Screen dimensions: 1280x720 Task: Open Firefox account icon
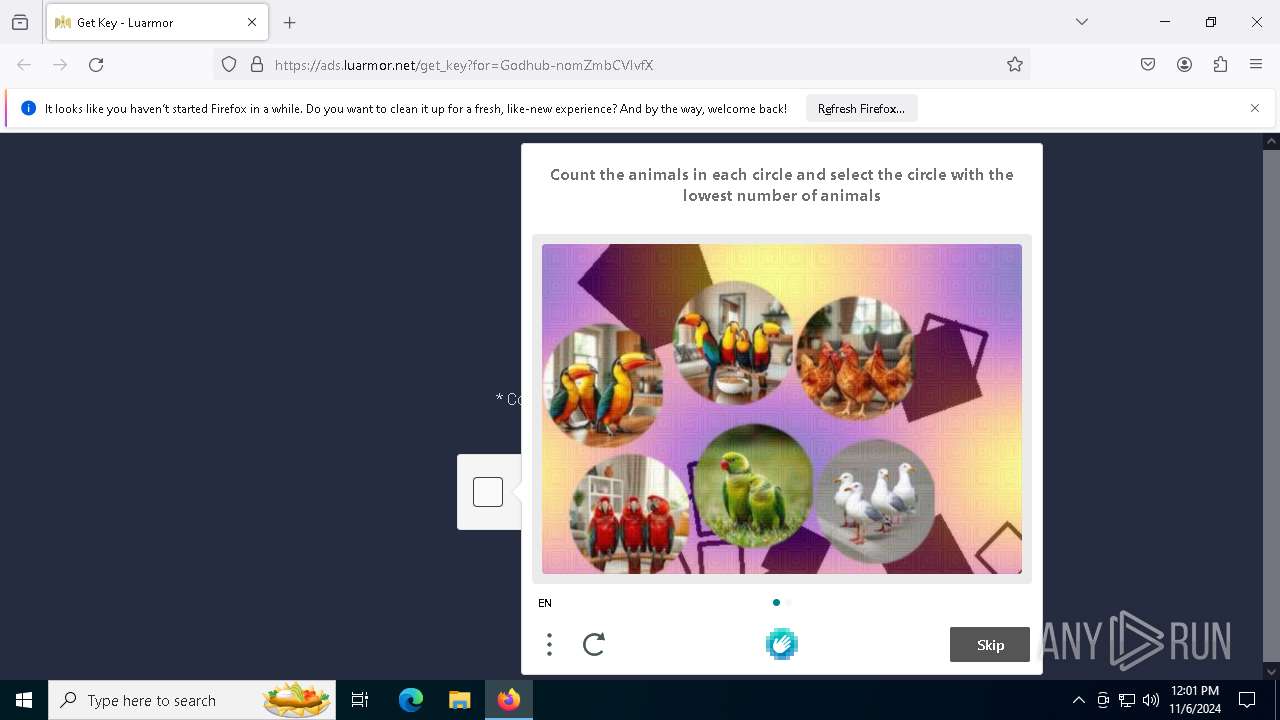click(1184, 65)
